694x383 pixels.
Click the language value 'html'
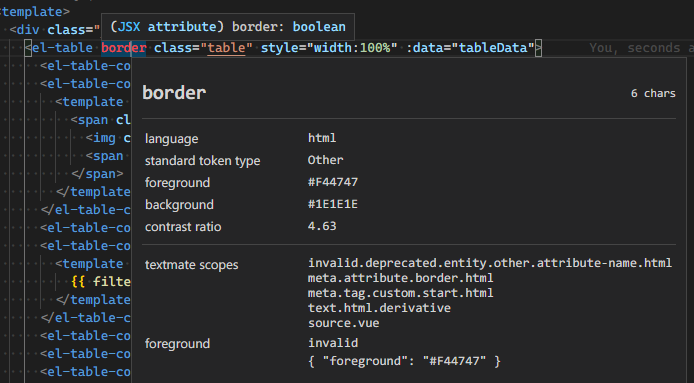pos(322,138)
